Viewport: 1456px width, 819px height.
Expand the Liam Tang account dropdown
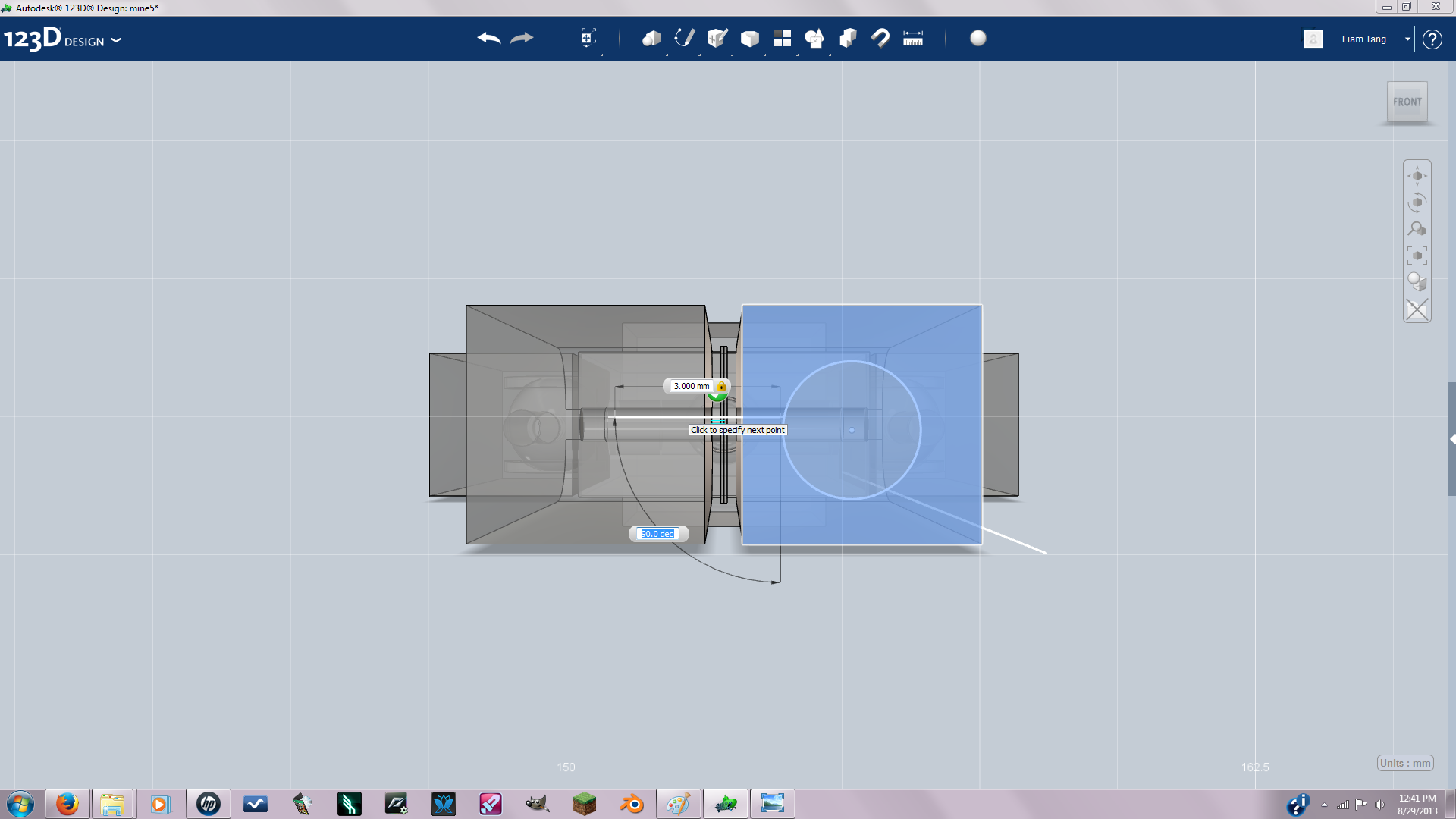pos(1407,39)
